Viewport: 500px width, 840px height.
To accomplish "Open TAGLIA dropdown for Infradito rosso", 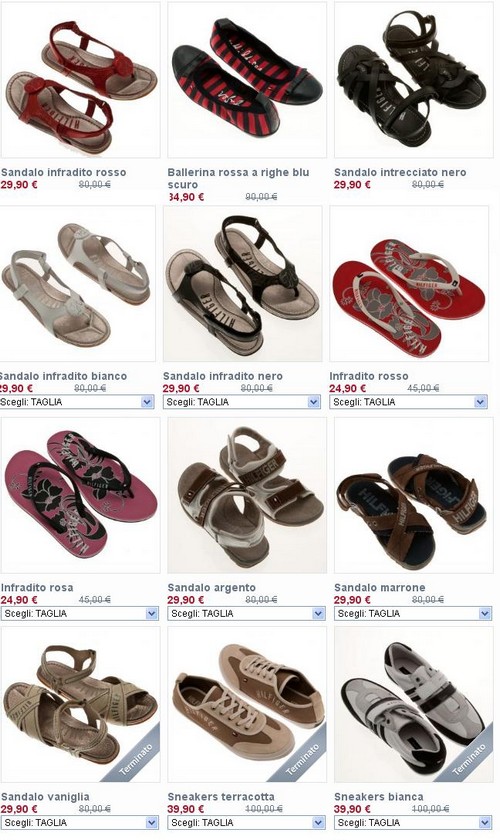I will point(408,402).
